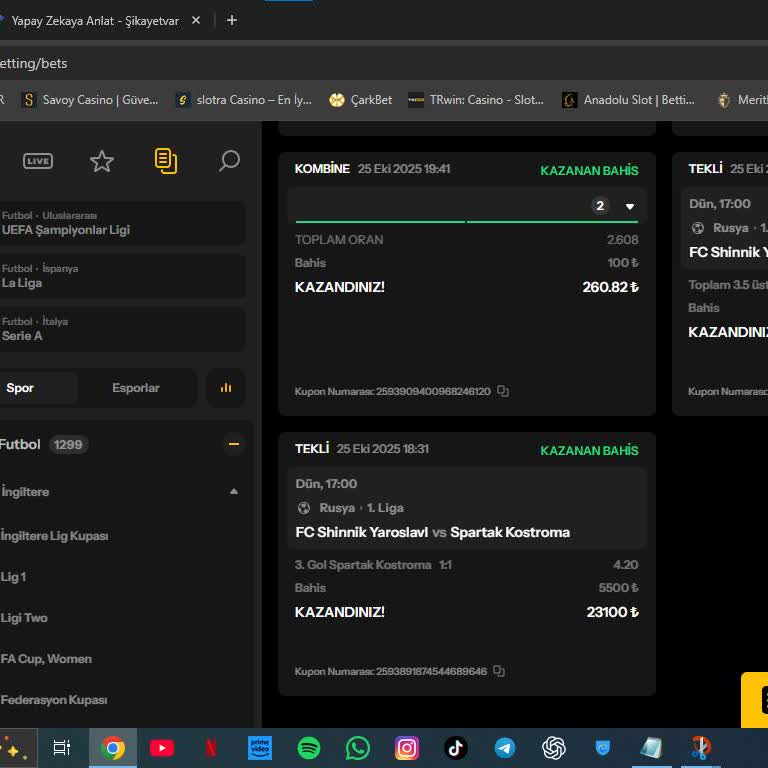Switch to the Esporlar tab
Viewport: 768px width, 768px height.
click(x=136, y=388)
